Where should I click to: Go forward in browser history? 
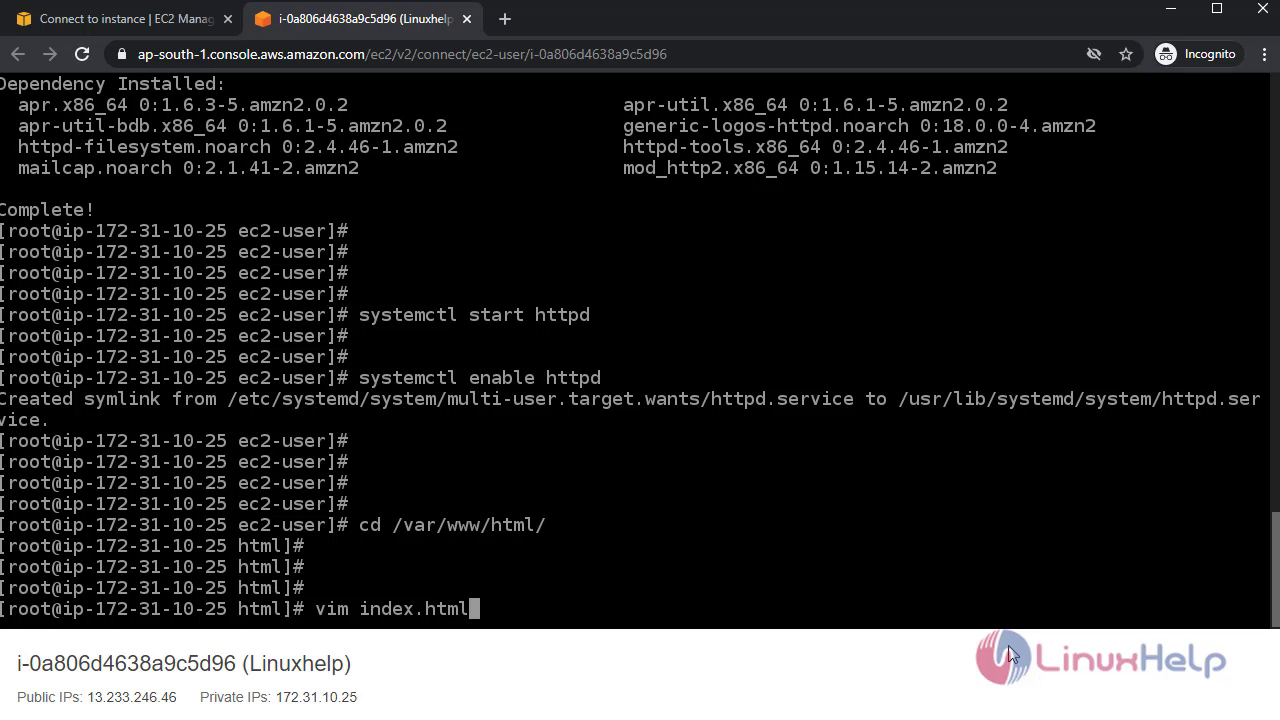point(50,54)
